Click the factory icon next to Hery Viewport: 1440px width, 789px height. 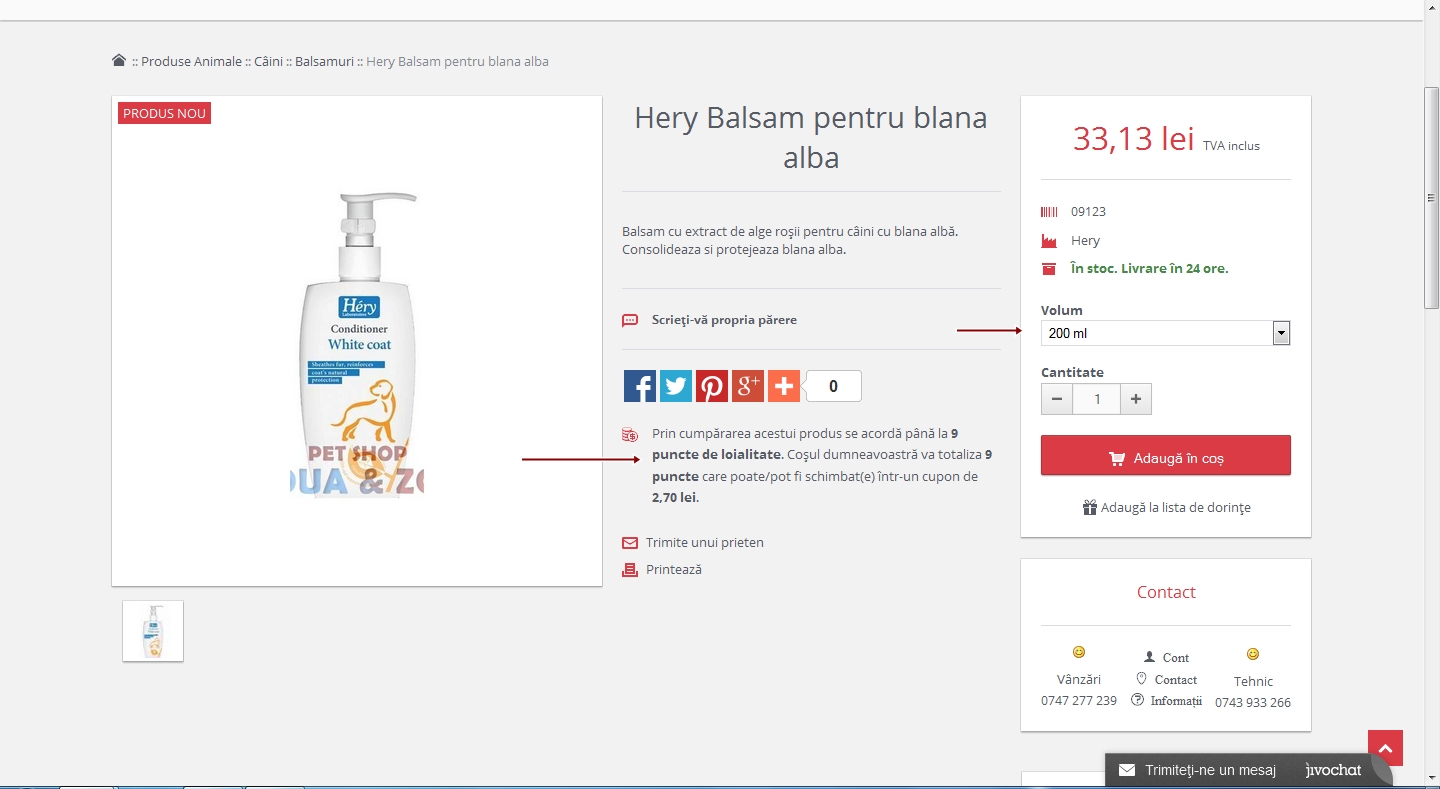[x=1049, y=241]
